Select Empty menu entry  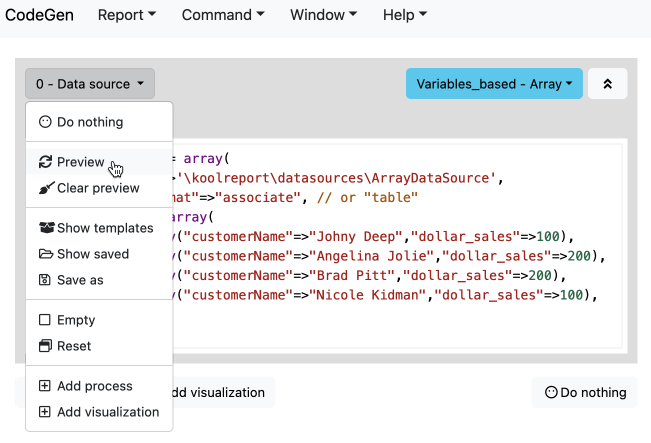pos(99,320)
